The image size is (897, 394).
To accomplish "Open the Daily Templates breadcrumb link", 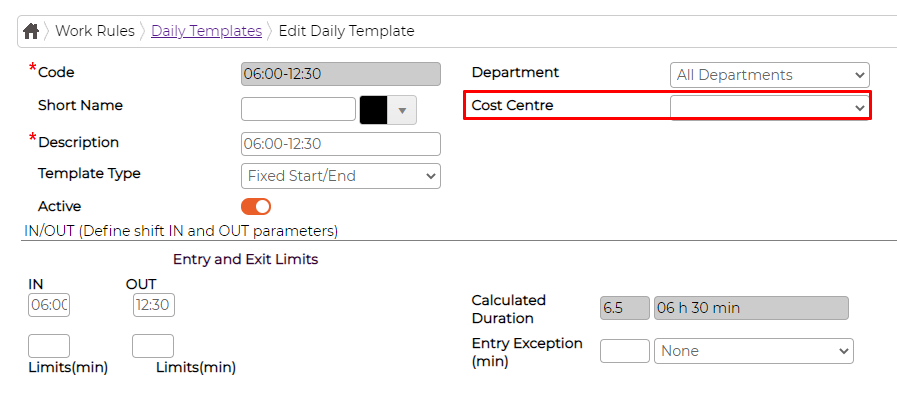I will coord(207,31).
